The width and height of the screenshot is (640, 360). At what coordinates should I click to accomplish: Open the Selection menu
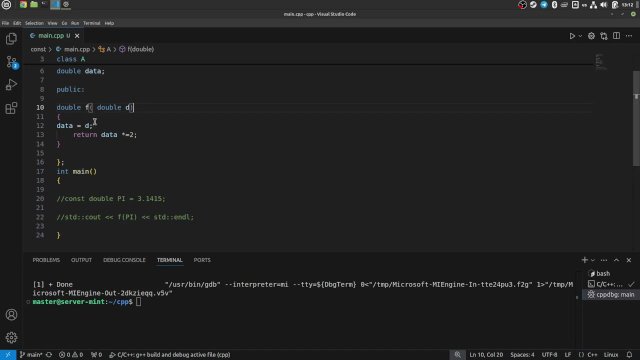(34, 23)
